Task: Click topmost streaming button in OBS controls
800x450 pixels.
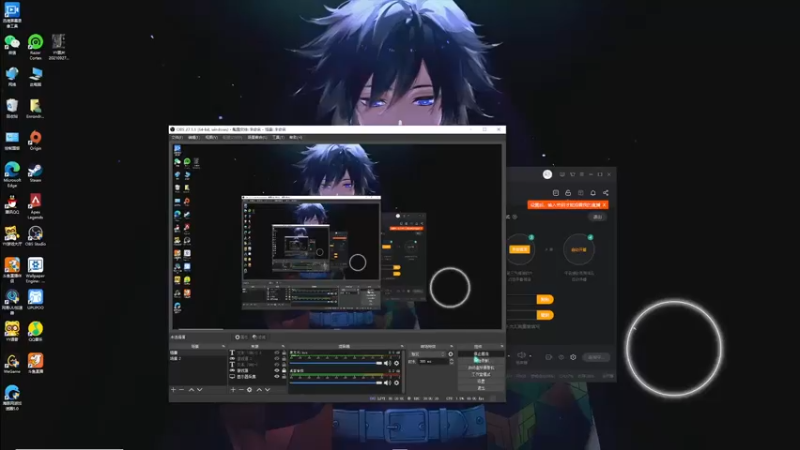Action: click(x=481, y=354)
